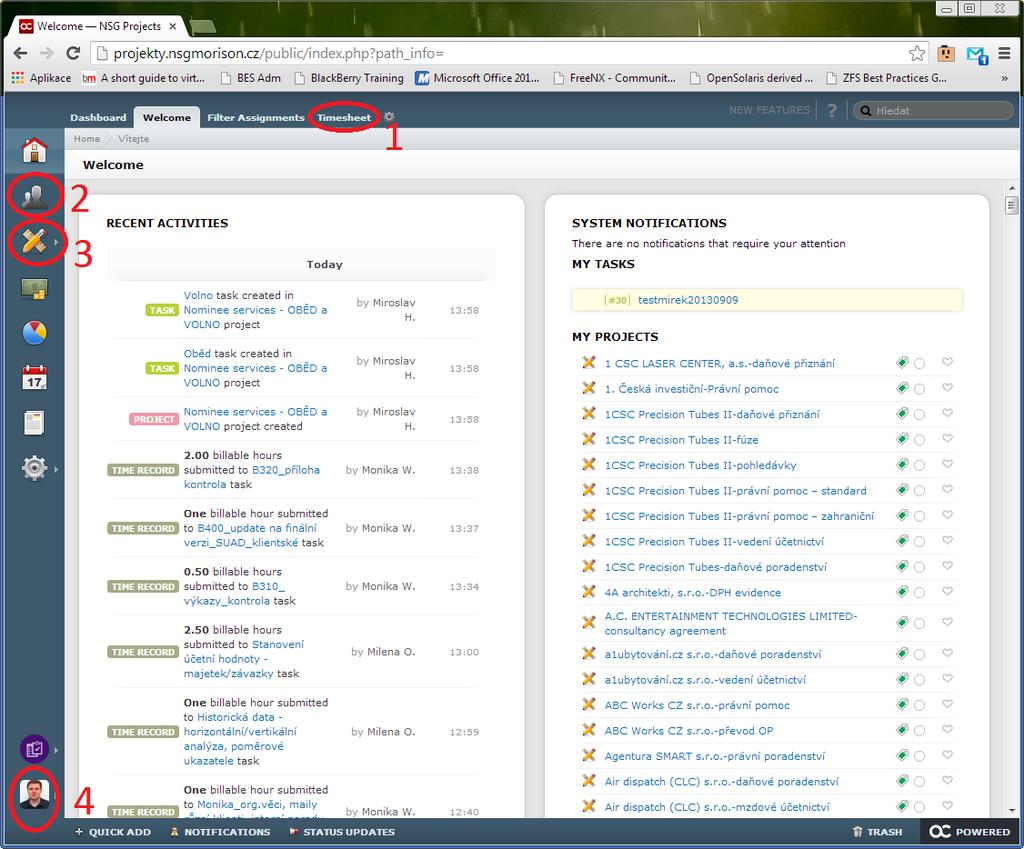1024x849 pixels.
Task: Click the page scrollbar thumb
Action: (x=1012, y=206)
